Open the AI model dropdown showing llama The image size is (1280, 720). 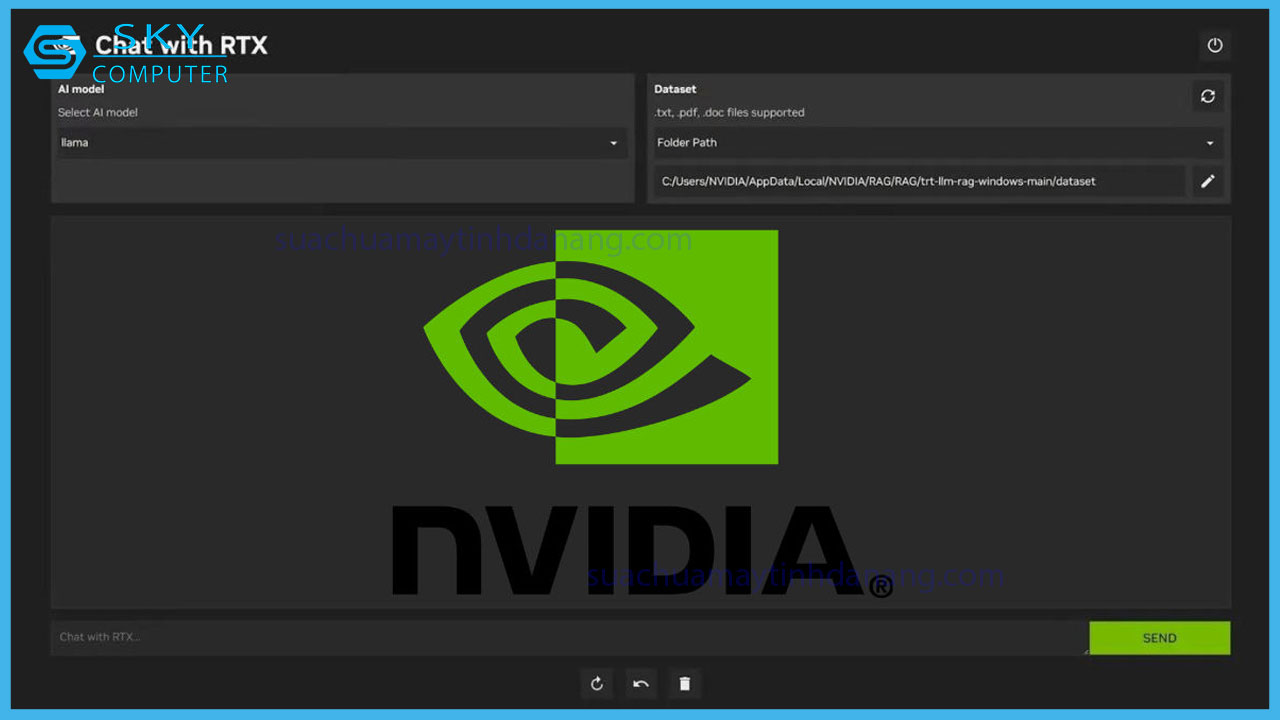click(340, 143)
